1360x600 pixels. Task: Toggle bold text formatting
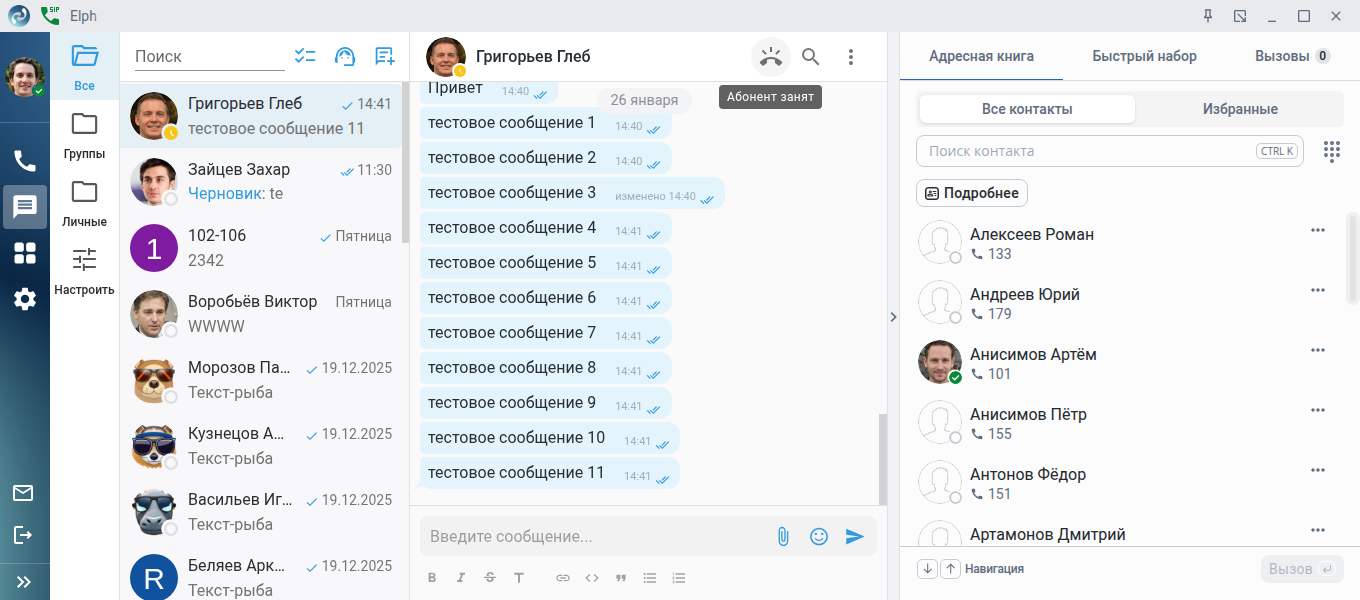point(432,578)
